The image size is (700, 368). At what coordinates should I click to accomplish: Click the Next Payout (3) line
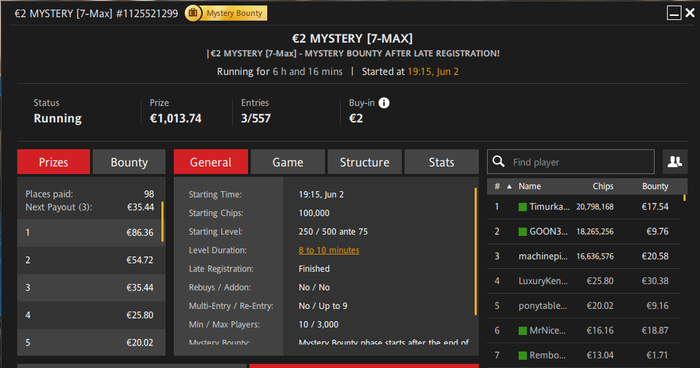pos(89,207)
